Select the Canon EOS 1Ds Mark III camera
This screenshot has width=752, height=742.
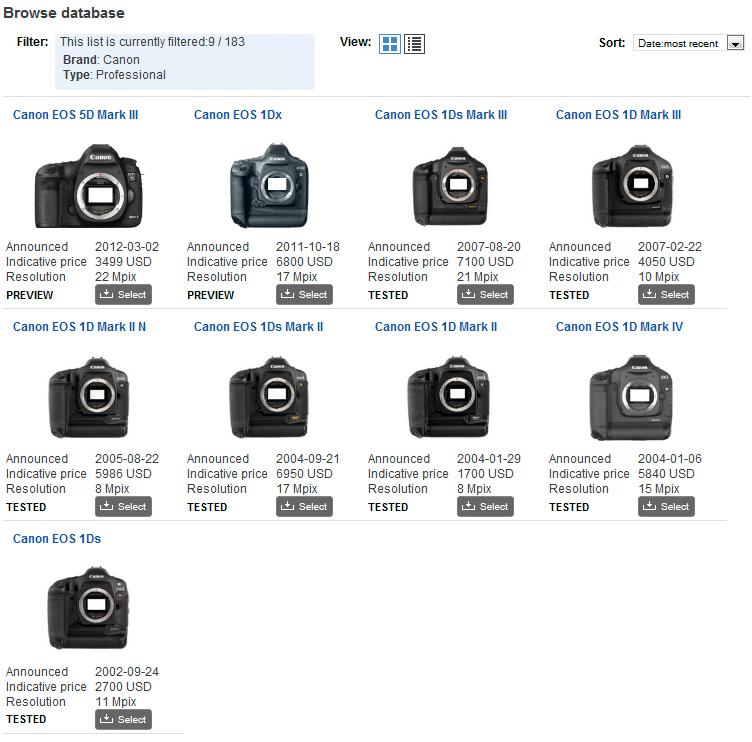click(x=485, y=294)
